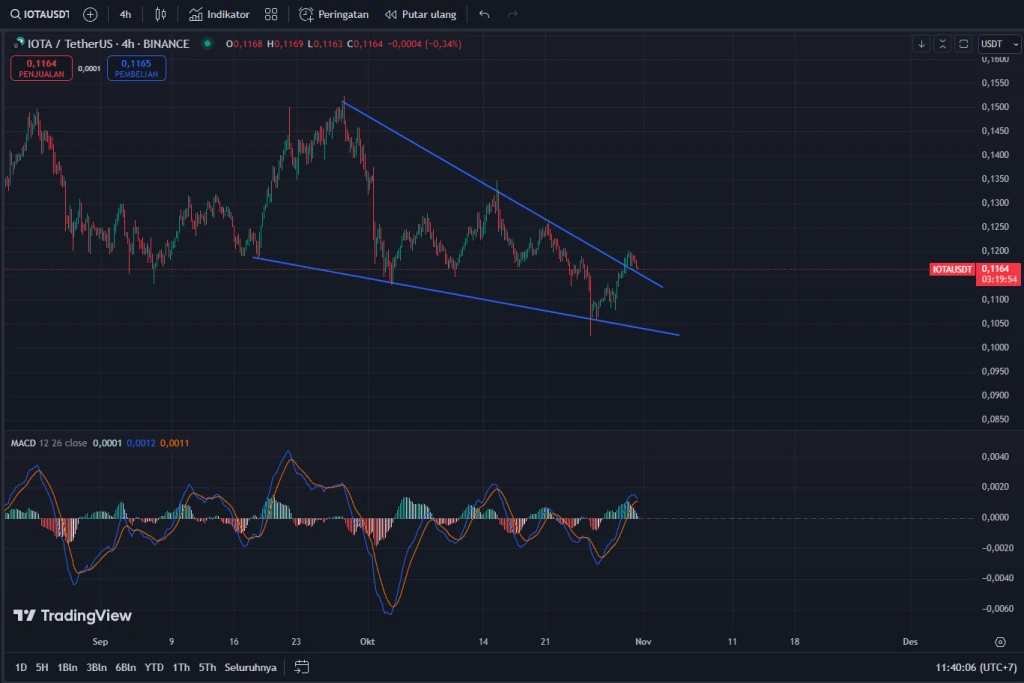
Task: Click OHLC change value −0,0004 (−0,34%)
Action: point(424,44)
